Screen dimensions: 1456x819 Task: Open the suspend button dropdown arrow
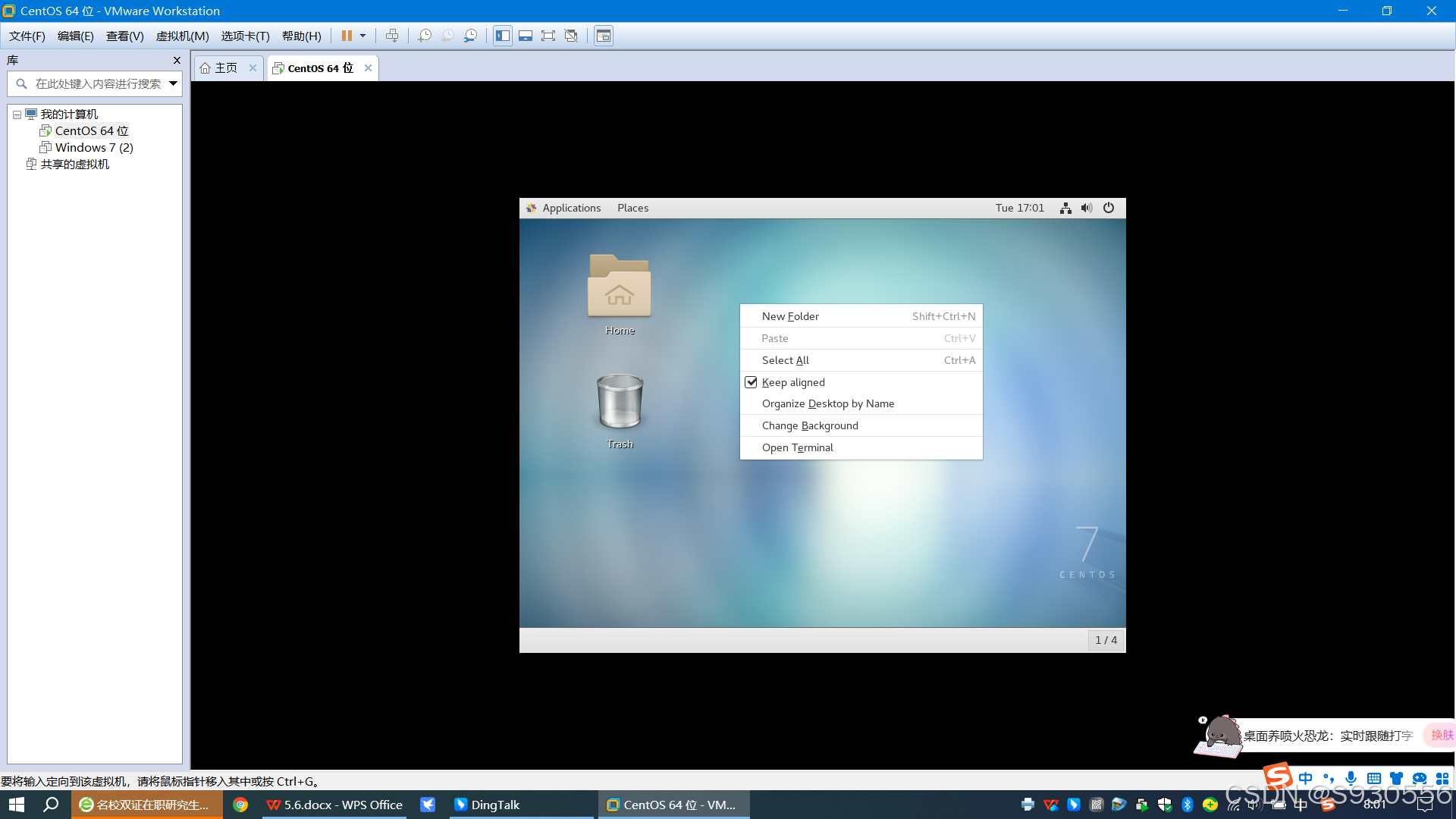(362, 36)
